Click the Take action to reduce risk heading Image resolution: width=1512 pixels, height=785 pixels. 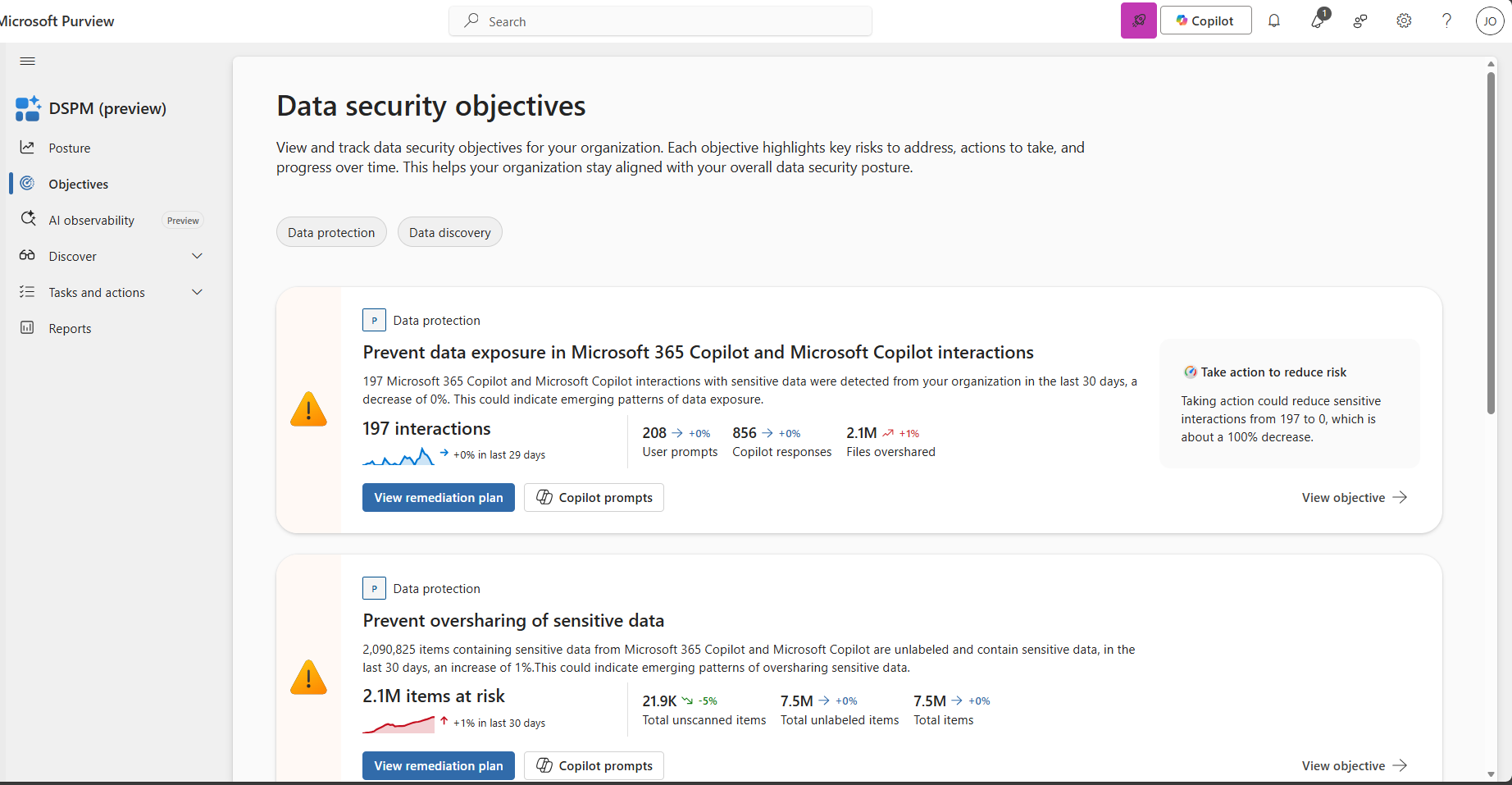click(1273, 372)
